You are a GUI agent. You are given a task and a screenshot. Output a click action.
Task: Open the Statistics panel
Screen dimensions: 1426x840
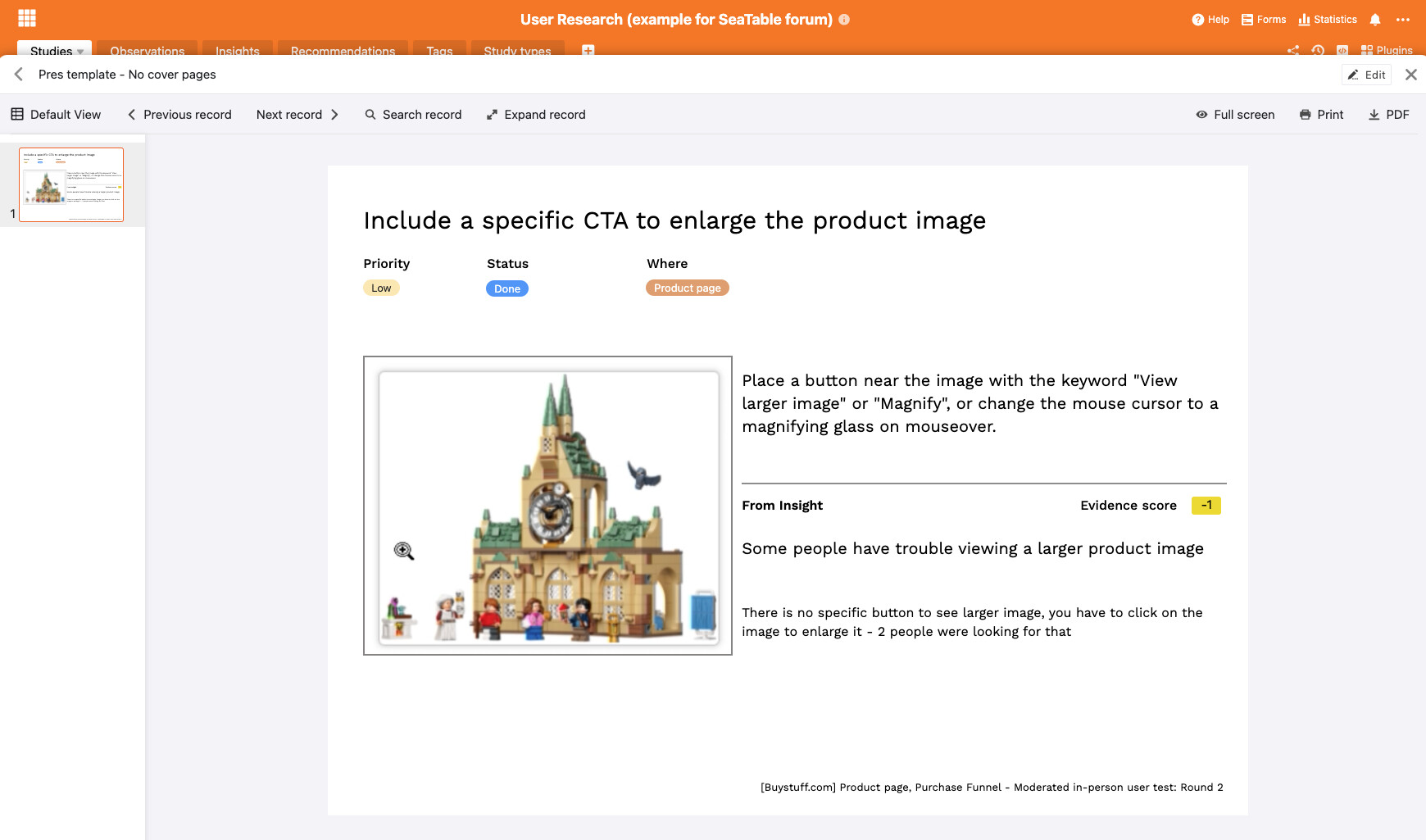1328,20
